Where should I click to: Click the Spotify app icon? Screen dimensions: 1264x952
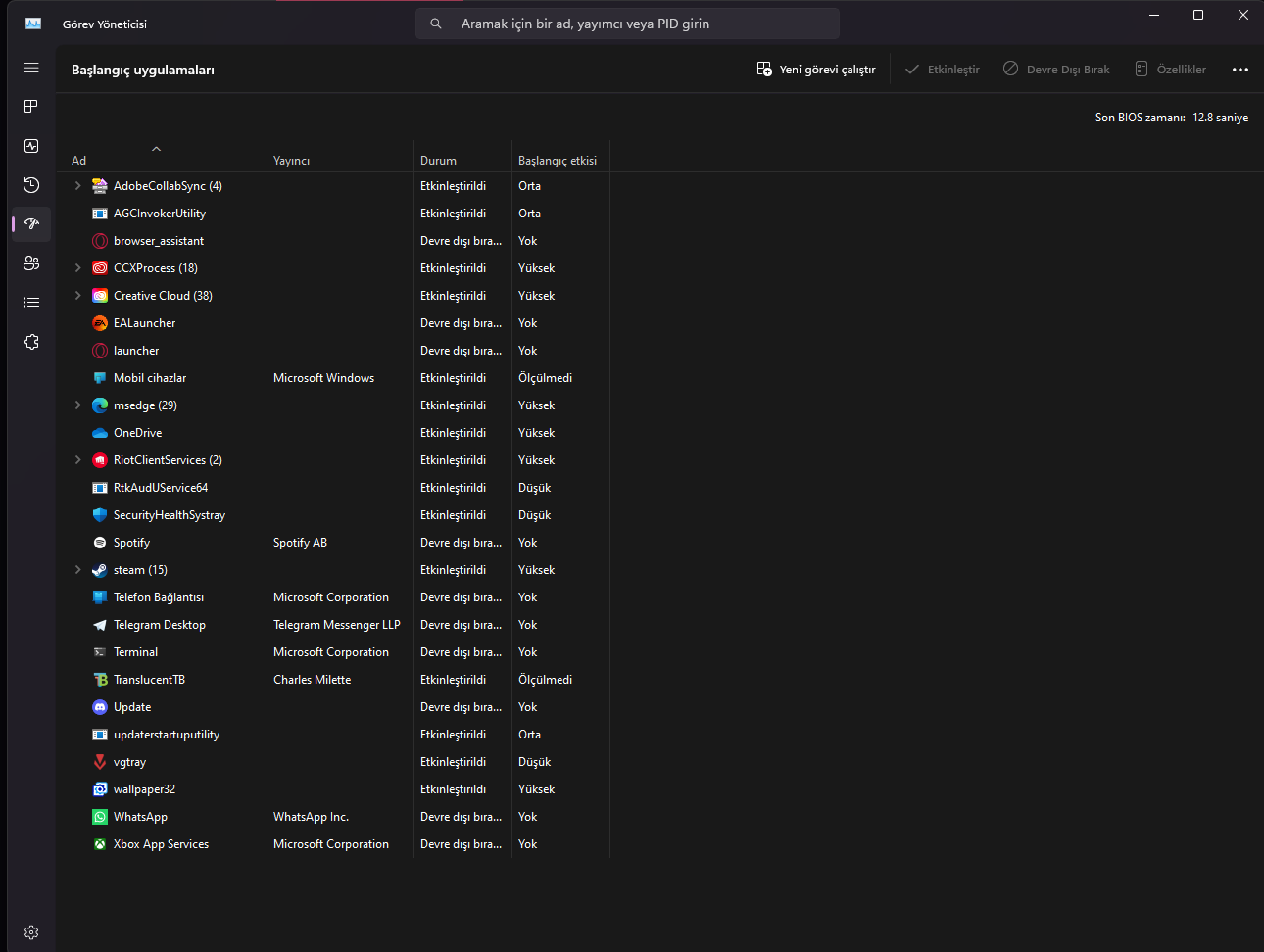(100, 543)
